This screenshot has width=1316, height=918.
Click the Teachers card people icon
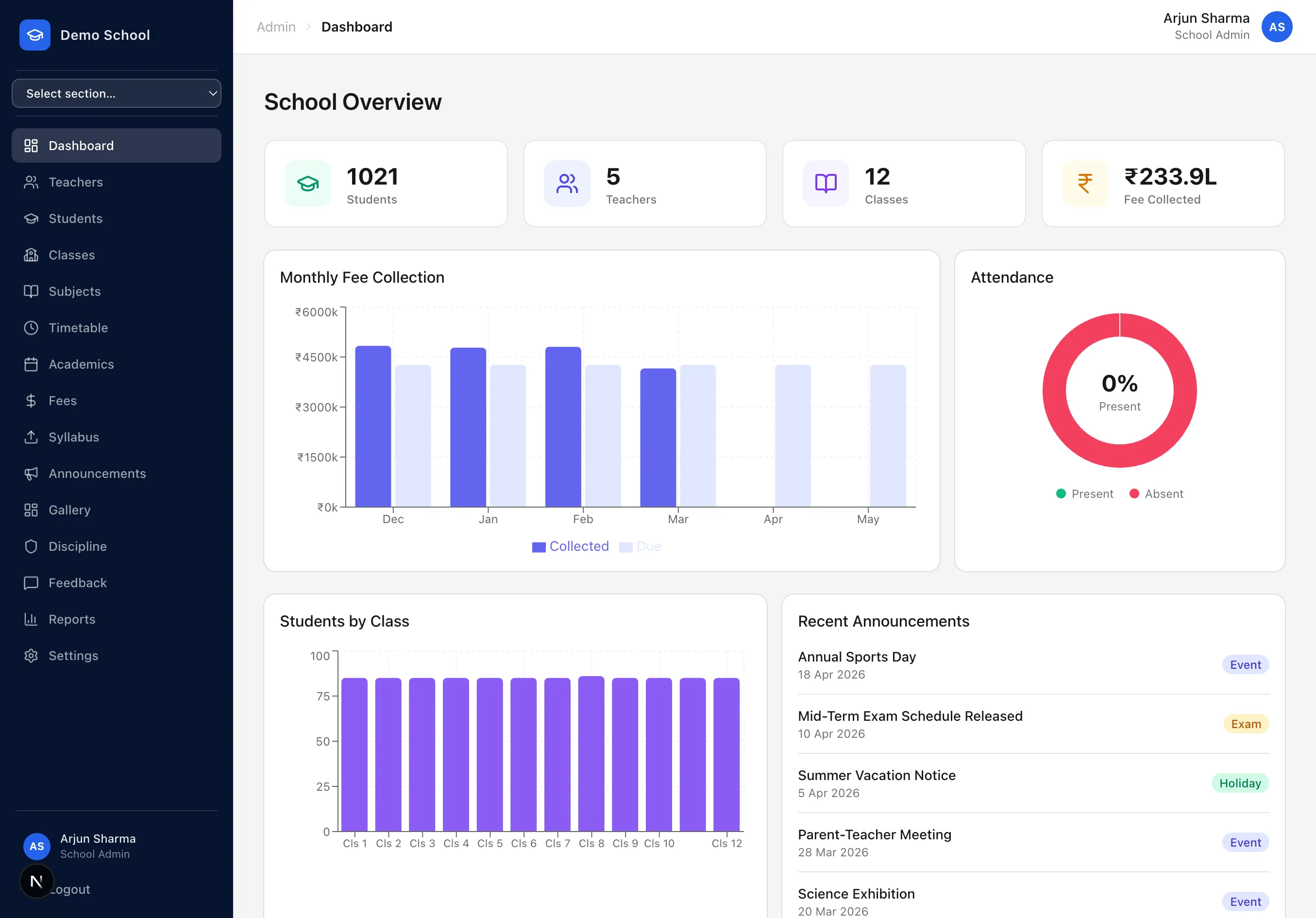pos(567,184)
